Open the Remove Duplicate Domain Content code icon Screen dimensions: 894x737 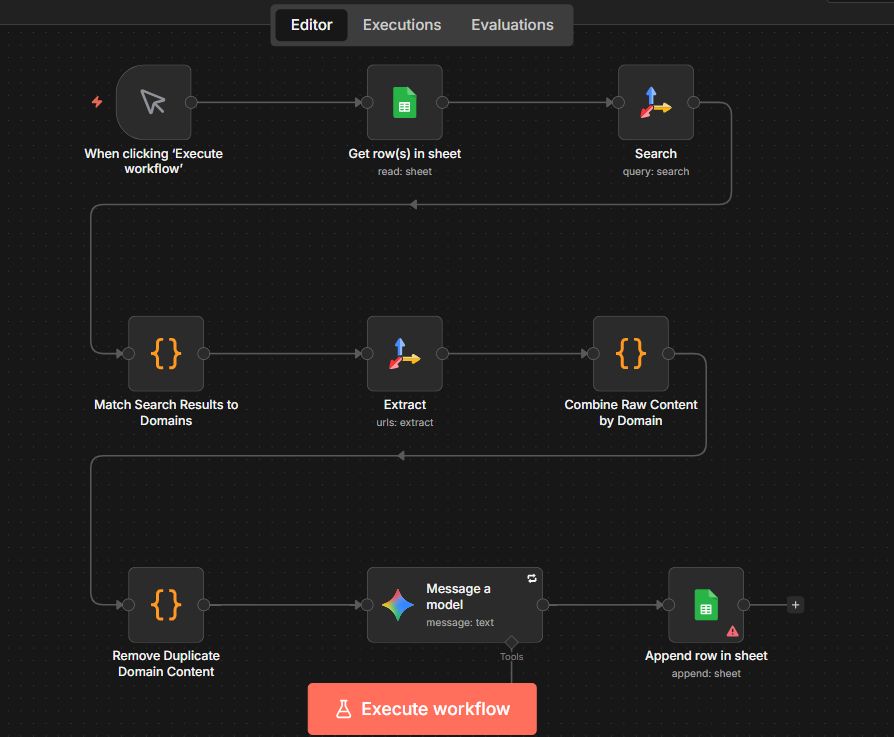click(166, 604)
